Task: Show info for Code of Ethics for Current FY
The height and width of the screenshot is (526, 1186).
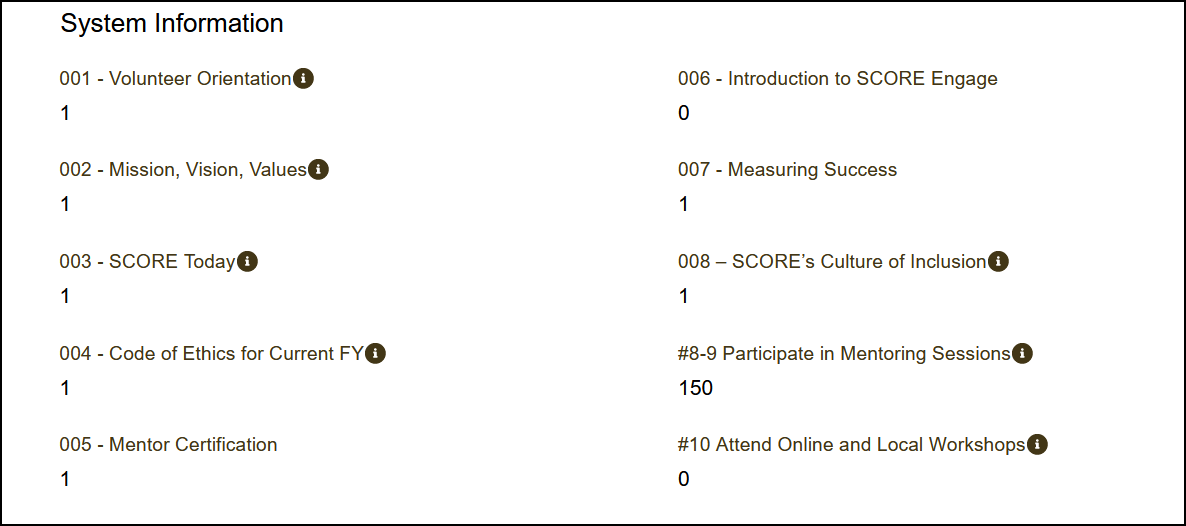Action: coord(375,353)
